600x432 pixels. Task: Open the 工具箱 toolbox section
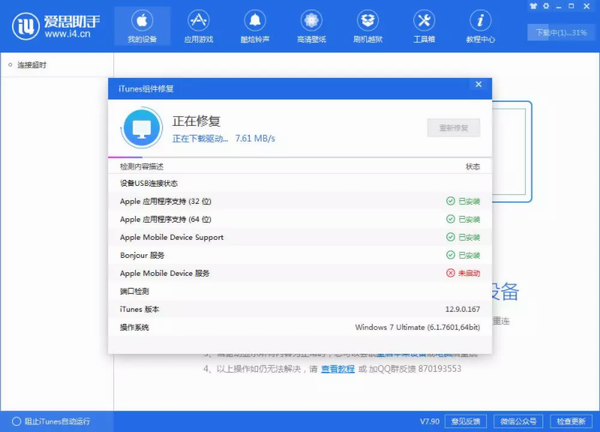[424, 26]
